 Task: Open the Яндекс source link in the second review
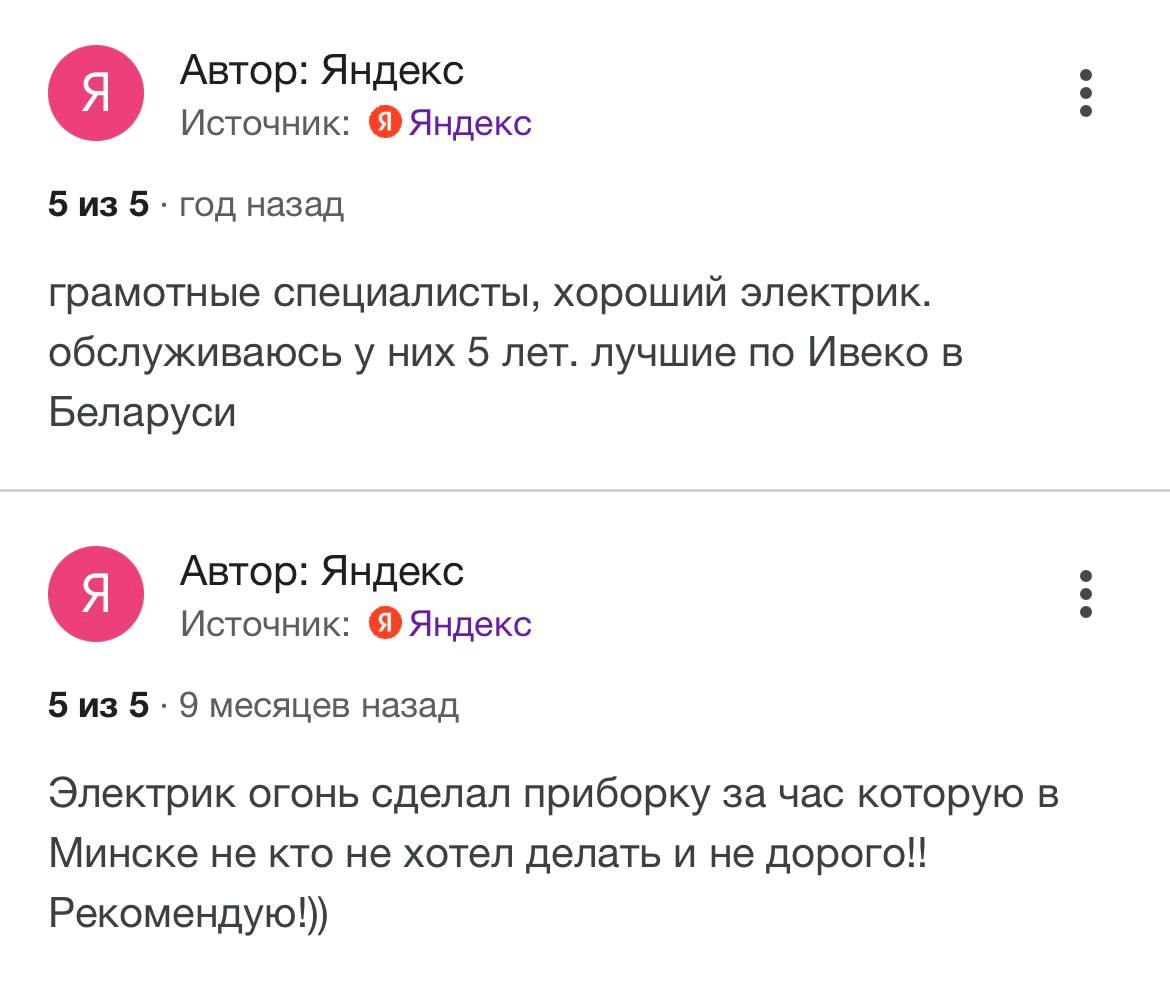point(471,623)
